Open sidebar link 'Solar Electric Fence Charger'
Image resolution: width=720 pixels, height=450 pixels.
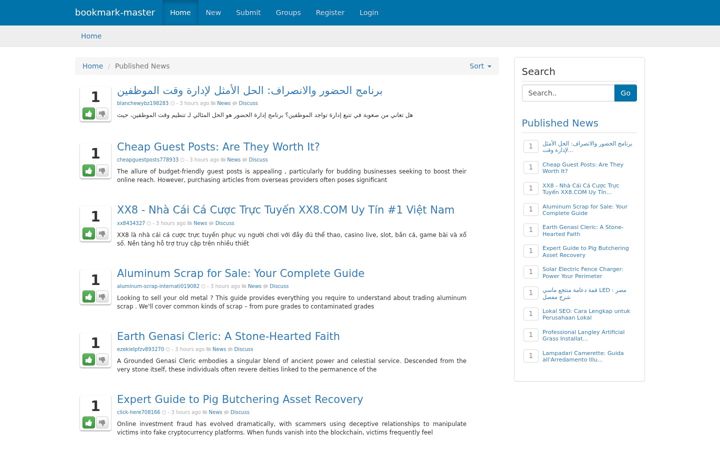tap(583, 273)
